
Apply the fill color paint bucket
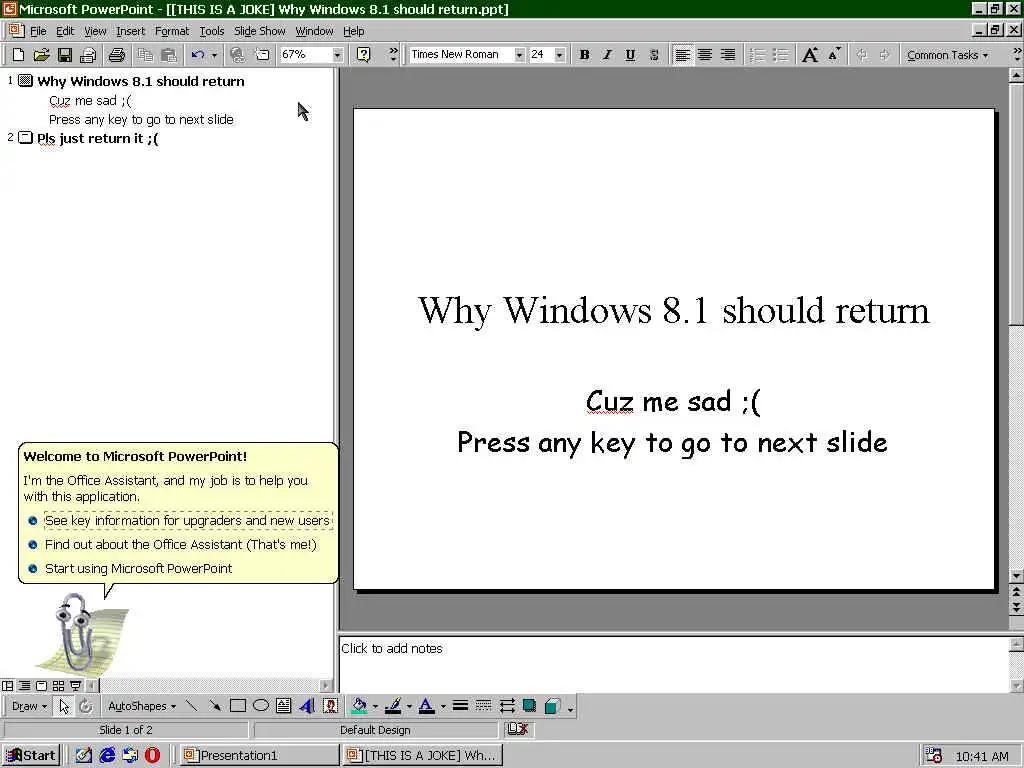(x=359, y=706)
